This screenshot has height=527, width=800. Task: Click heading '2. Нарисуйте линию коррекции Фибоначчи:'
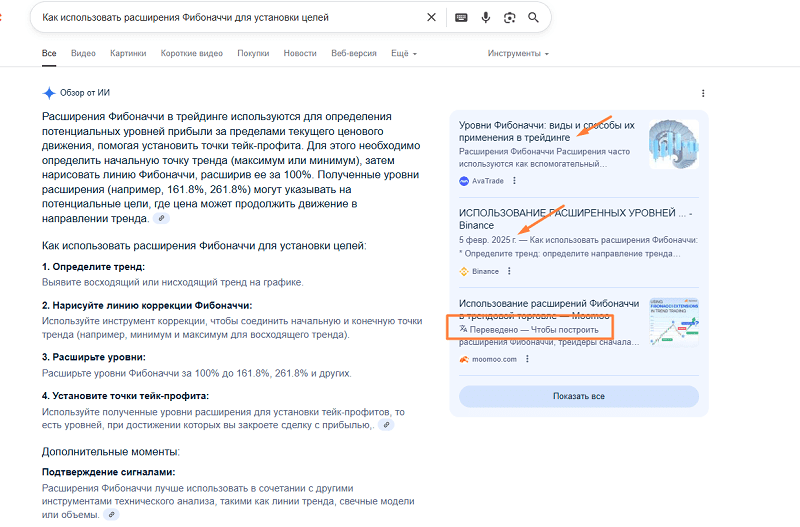[x=147, y=306]
